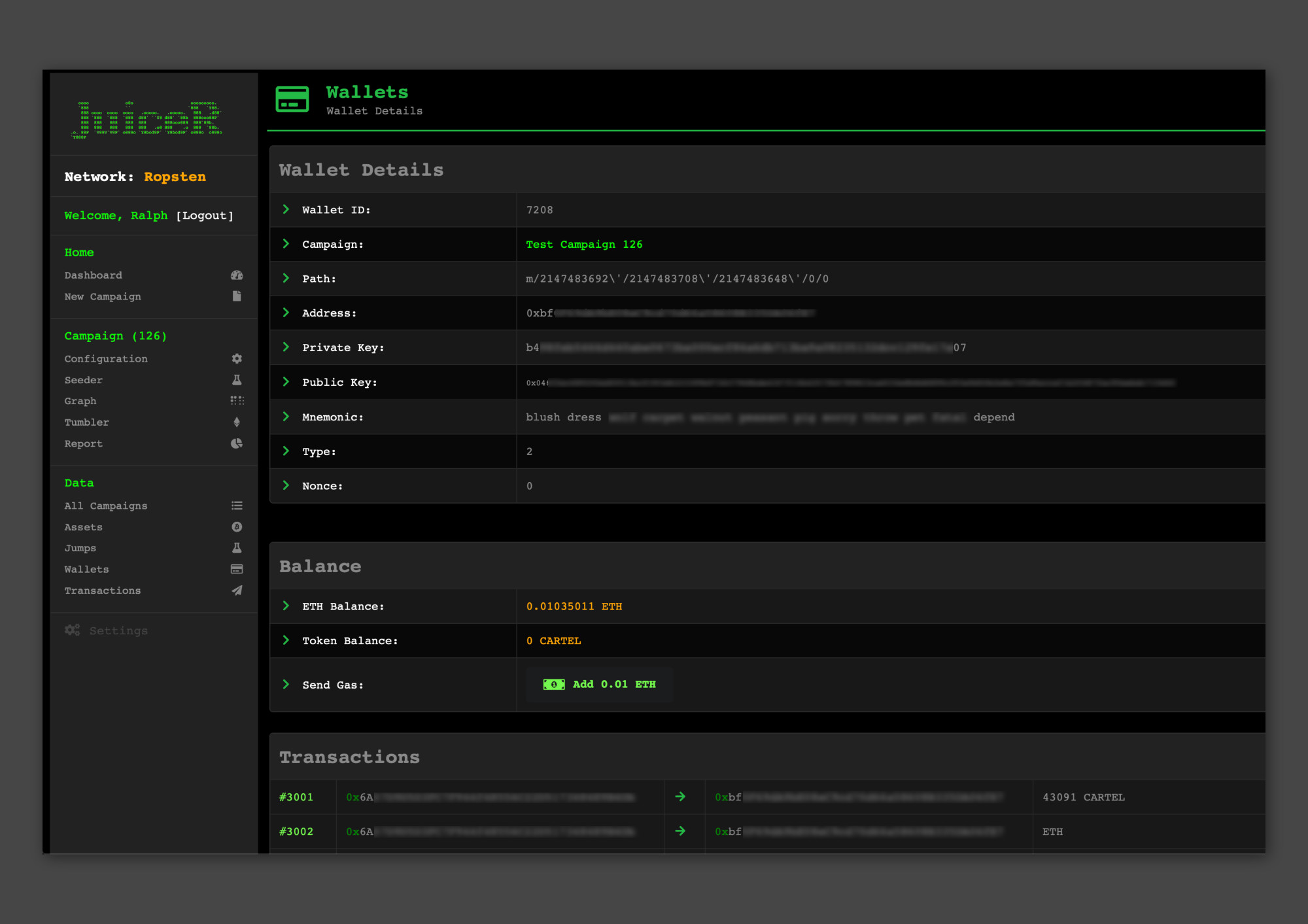Click the arrow icon in transaction #3001
The height and width of the screenshot is (924, 1308).
[x=680, y=796]
